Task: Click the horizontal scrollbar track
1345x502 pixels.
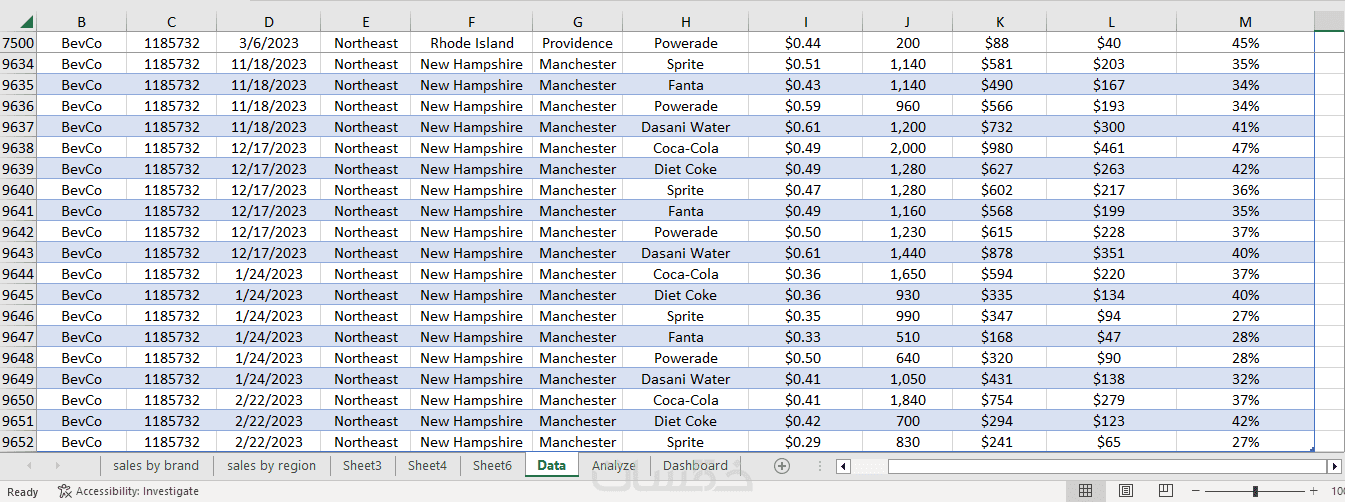Action: (x=1100, y=466)
